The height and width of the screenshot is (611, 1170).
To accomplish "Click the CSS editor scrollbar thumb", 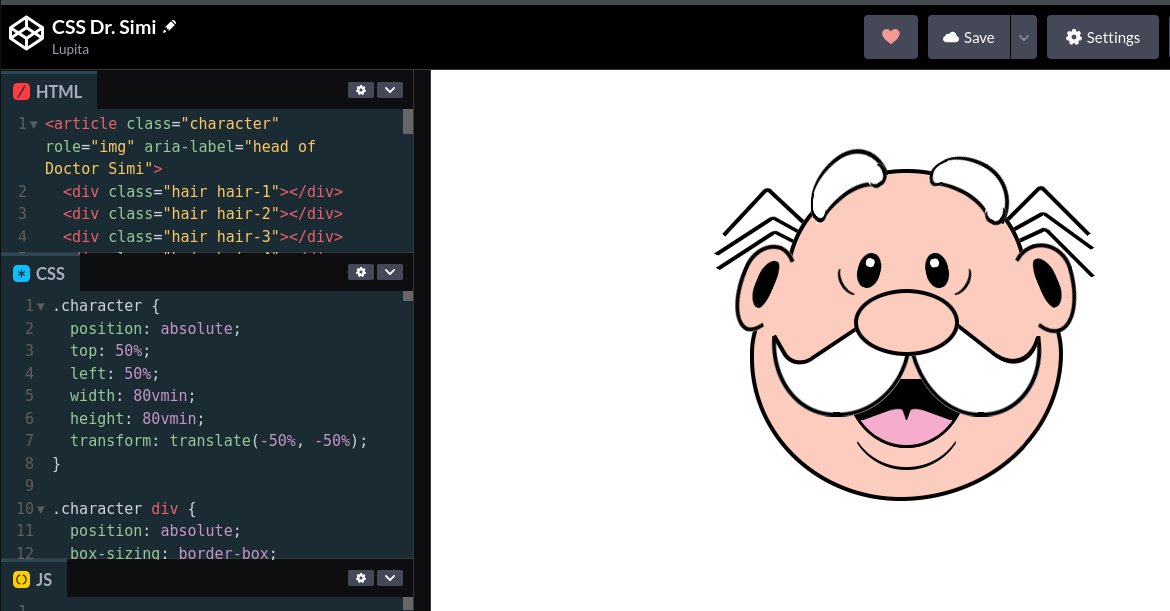I will (x=407, y=296).
